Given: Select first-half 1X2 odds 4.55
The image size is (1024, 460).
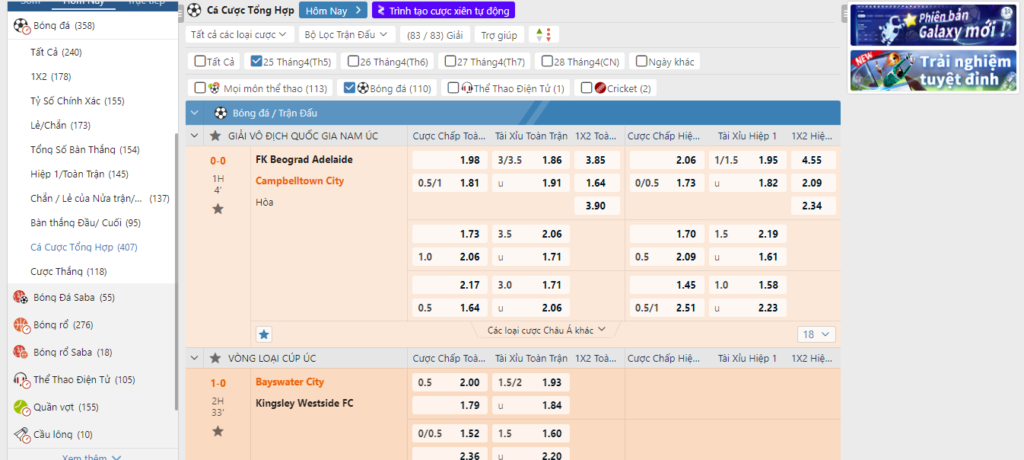Looking at the screenshot, I should (x=812, y=160).
